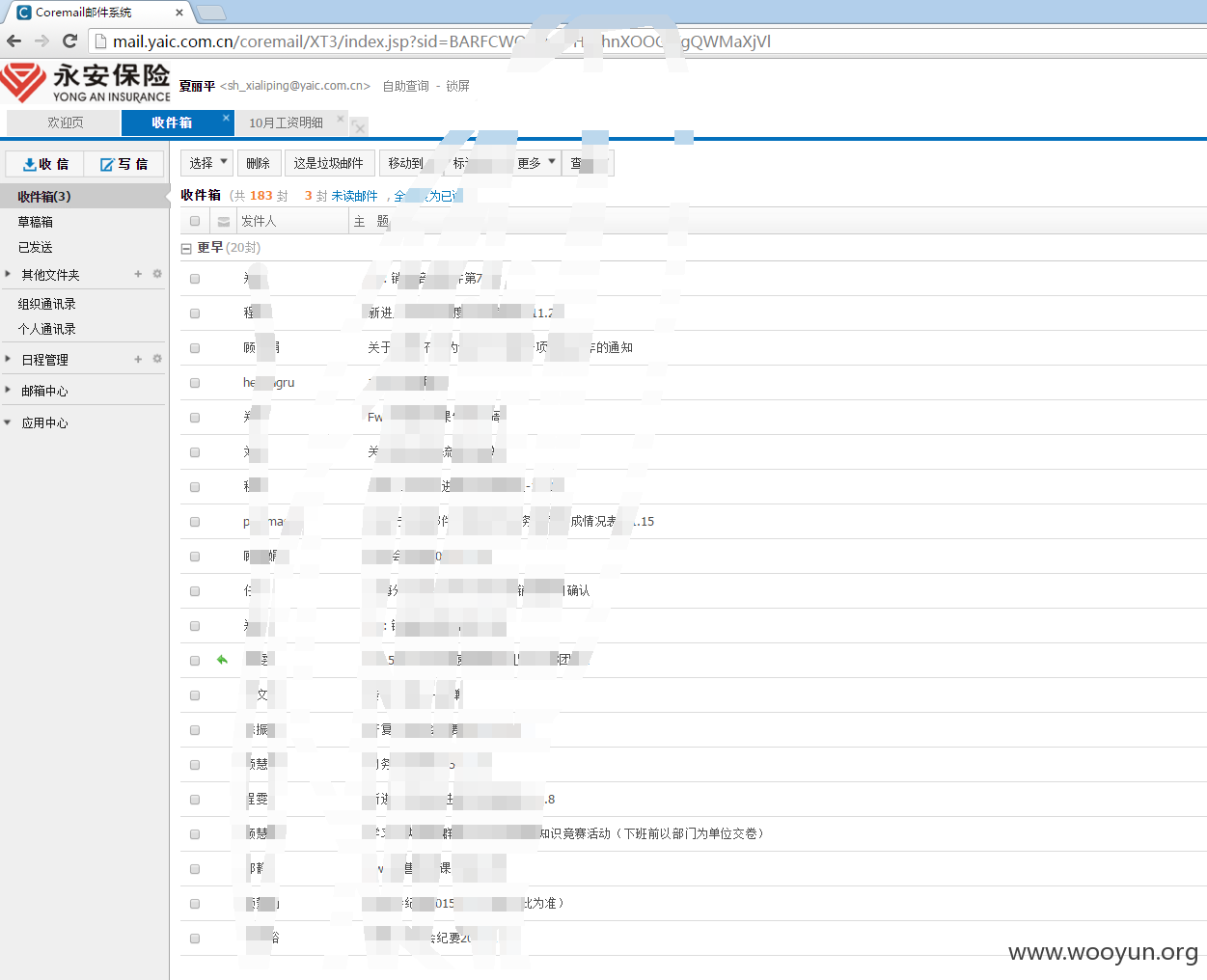Click the green replied arrow icon

[222, 660]
